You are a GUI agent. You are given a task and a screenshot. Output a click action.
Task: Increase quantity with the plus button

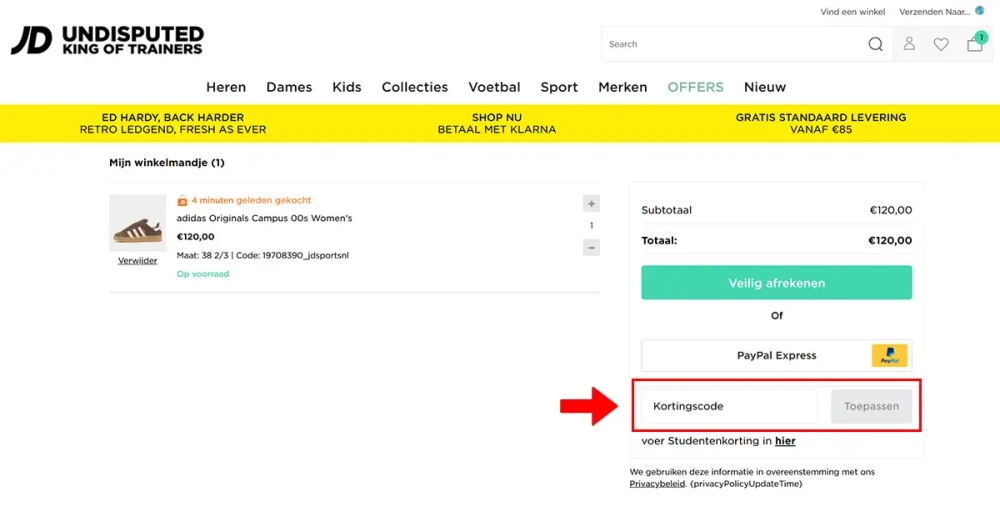[x=591, y=204]
